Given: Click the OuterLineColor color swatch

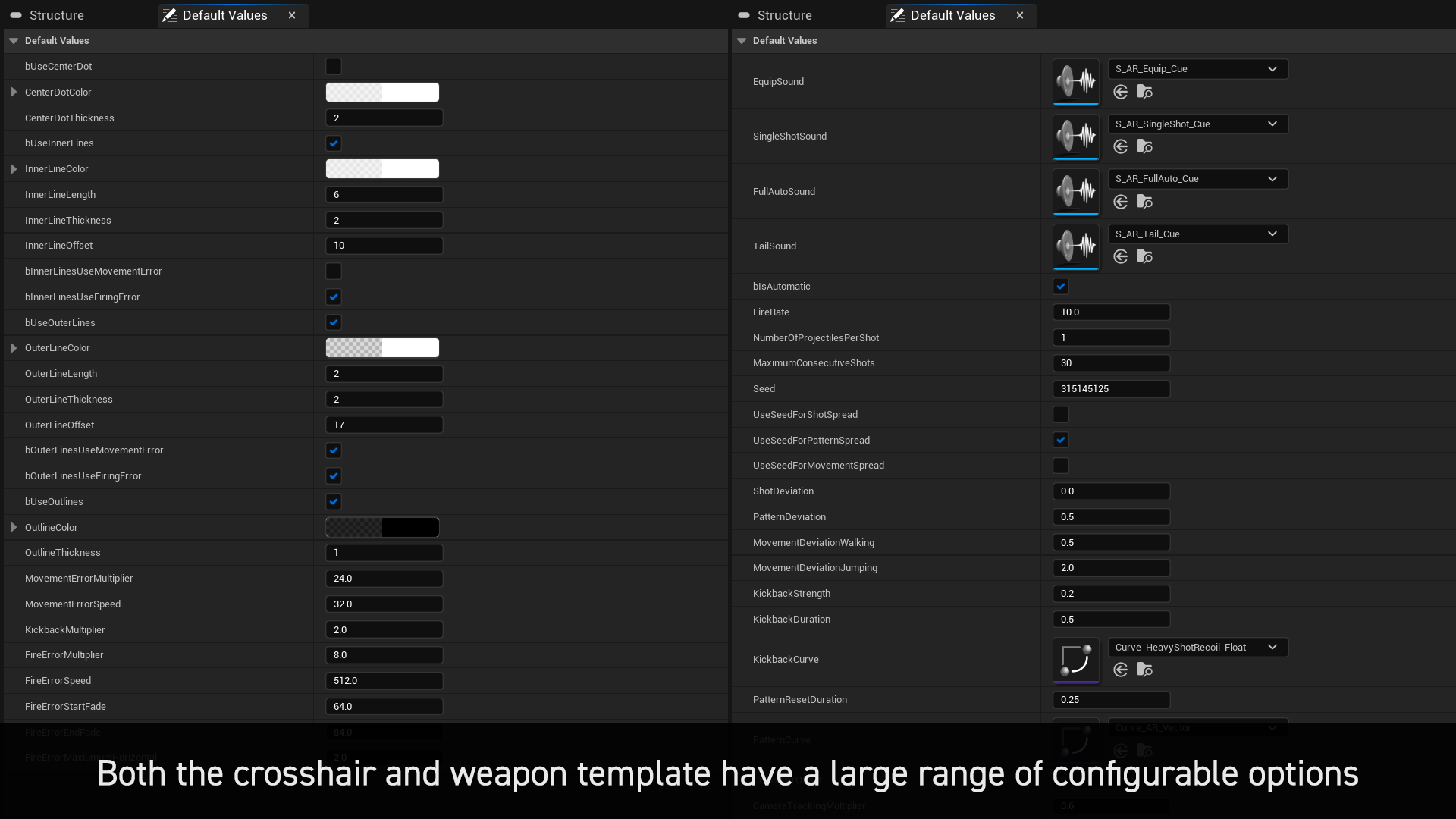Looking at the screenshot, I should tap(382, 348).
